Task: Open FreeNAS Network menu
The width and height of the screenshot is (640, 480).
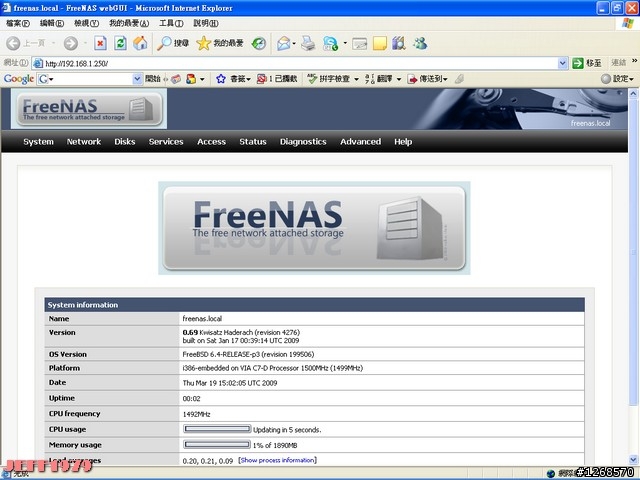Action: point(84,142)
